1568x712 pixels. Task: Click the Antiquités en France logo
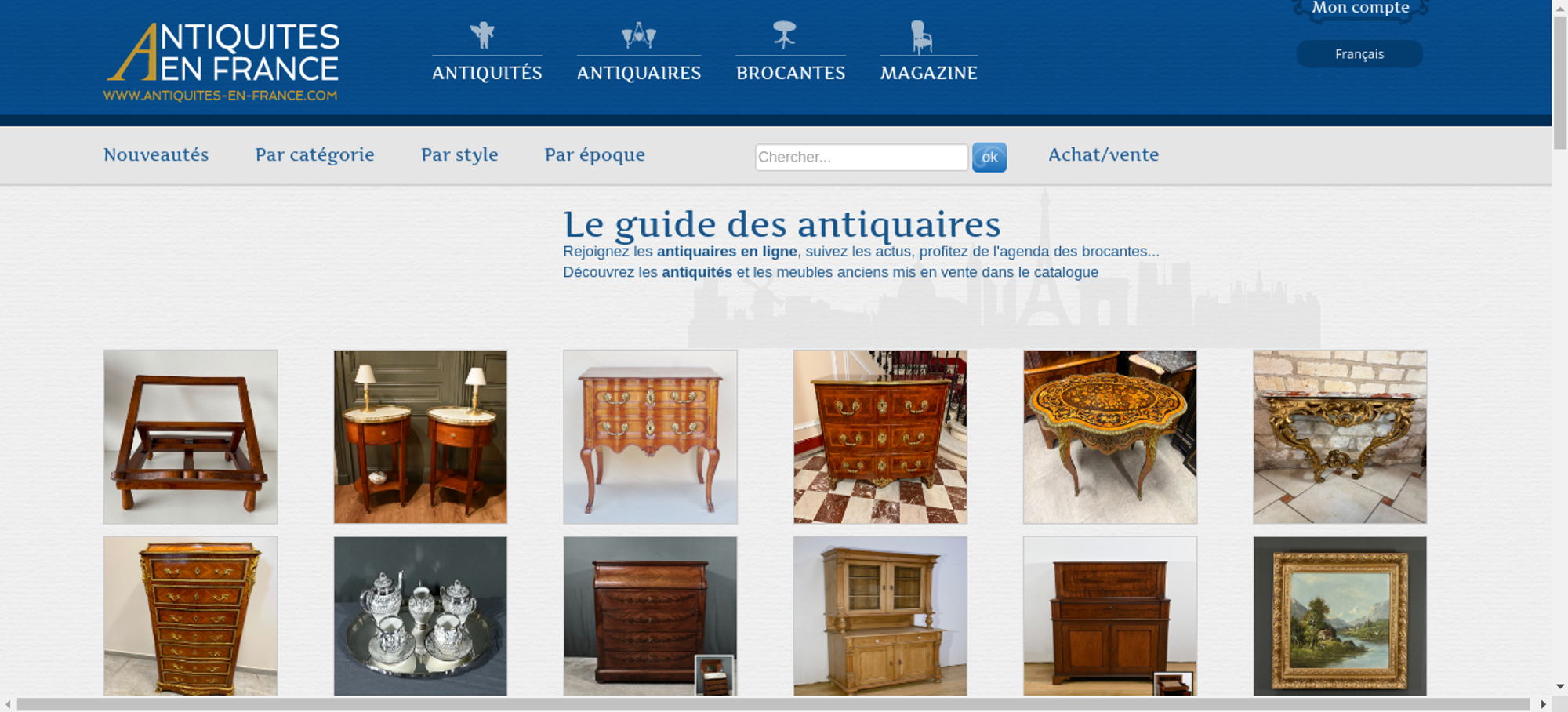coord(222,61)
